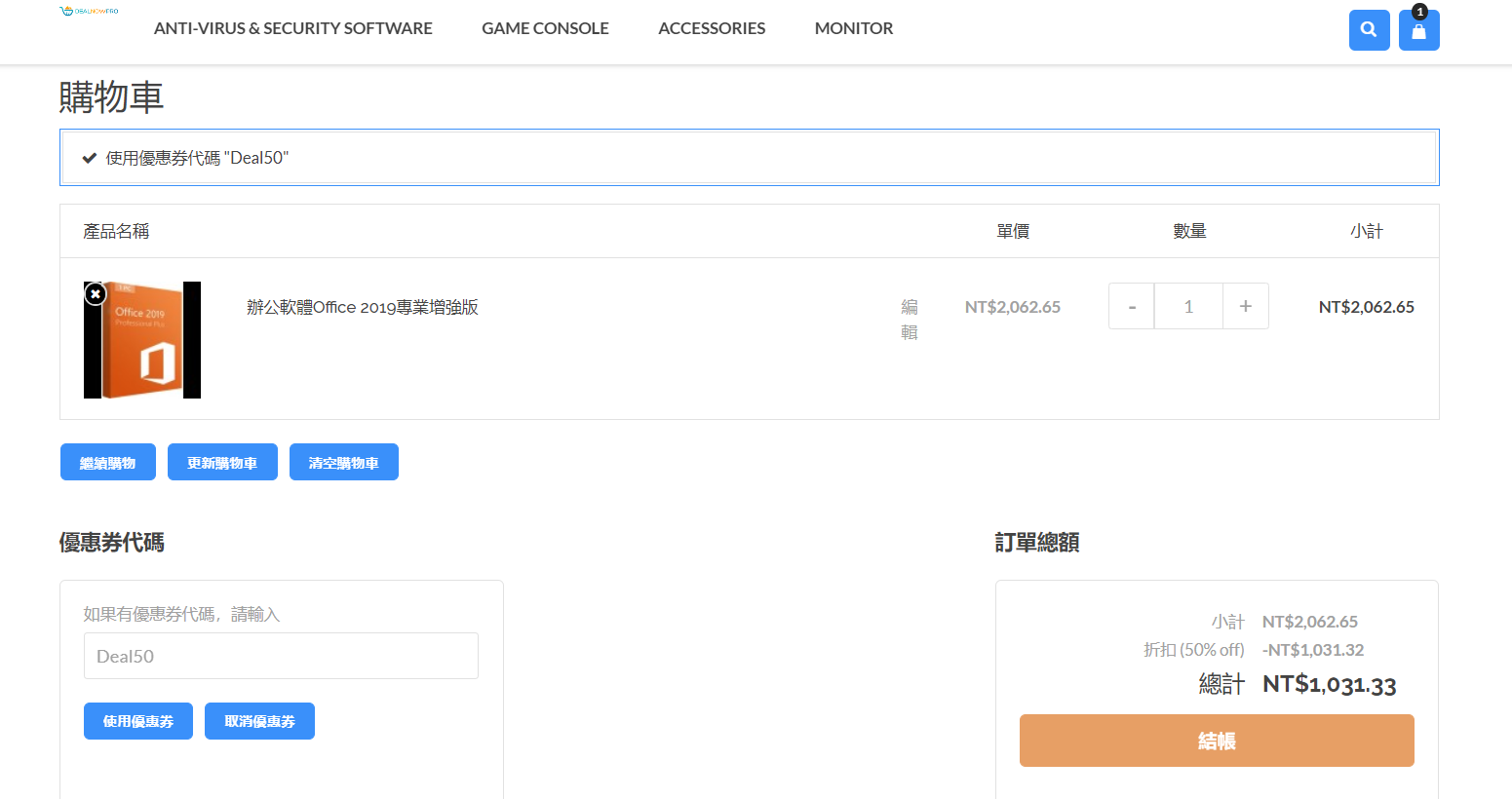Remove Office 2019 item with X icon
The image size is (1512, 799).
point(95,293)
